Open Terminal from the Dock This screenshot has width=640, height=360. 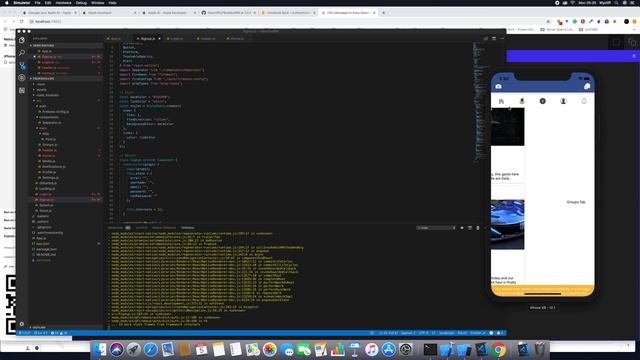point(430,349)
